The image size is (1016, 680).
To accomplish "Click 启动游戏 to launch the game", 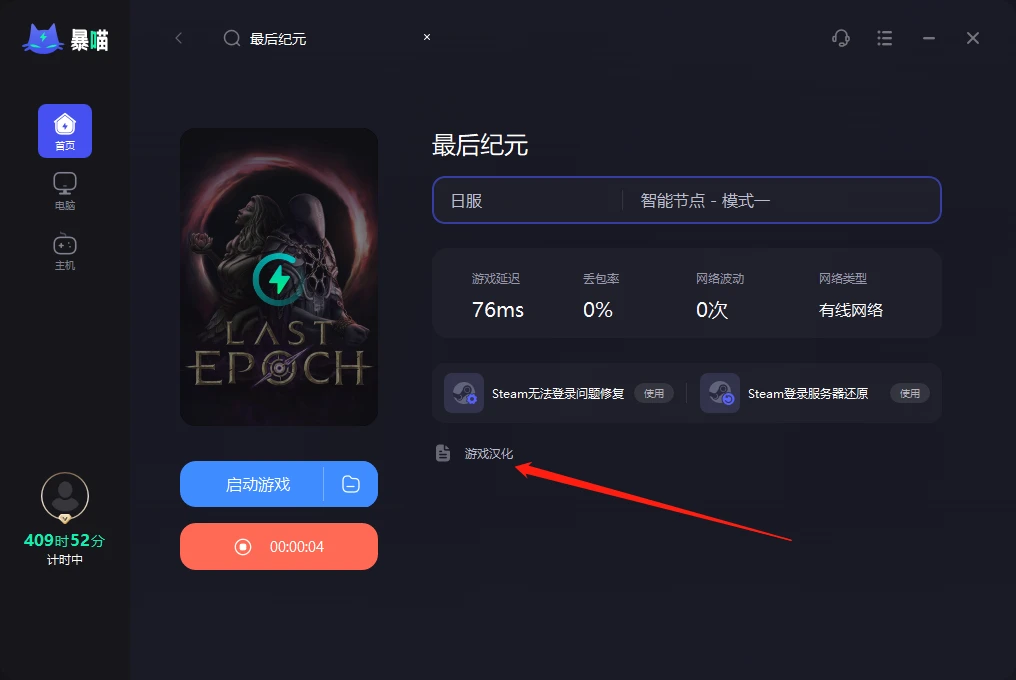I will point(252,484).
